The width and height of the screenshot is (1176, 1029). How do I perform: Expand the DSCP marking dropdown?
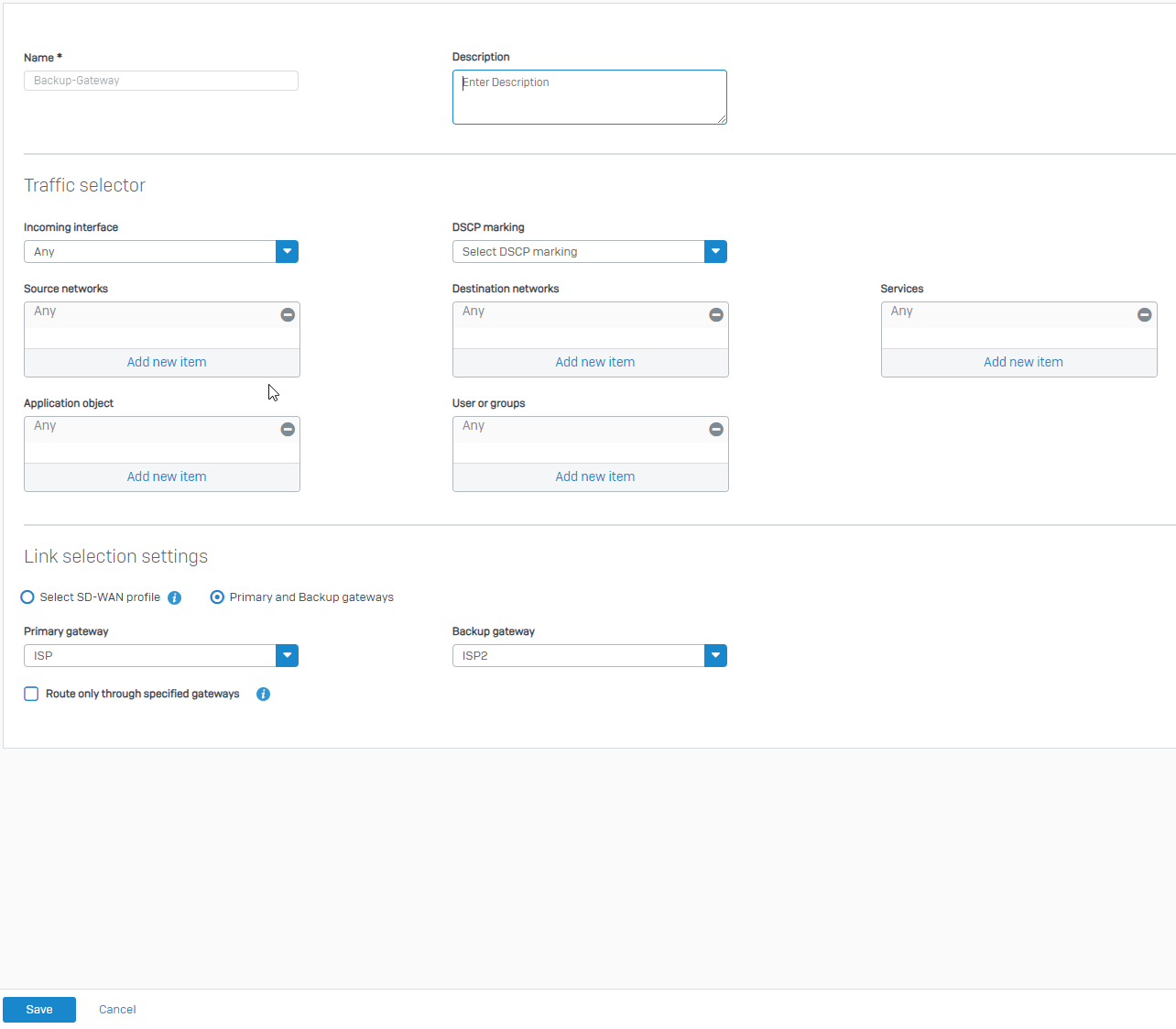click(715, 251)
